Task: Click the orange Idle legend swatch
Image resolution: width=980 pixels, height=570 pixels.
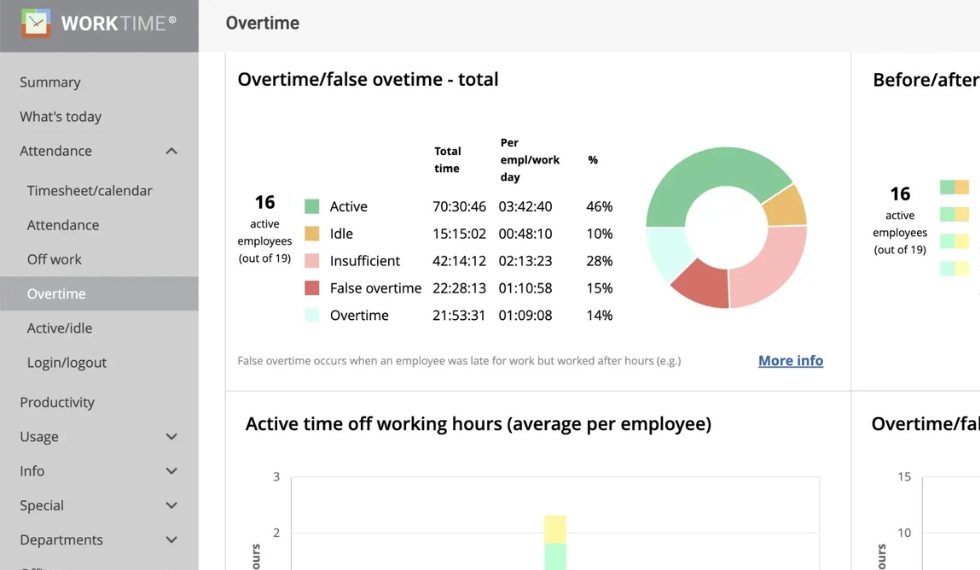Action: 312,234
